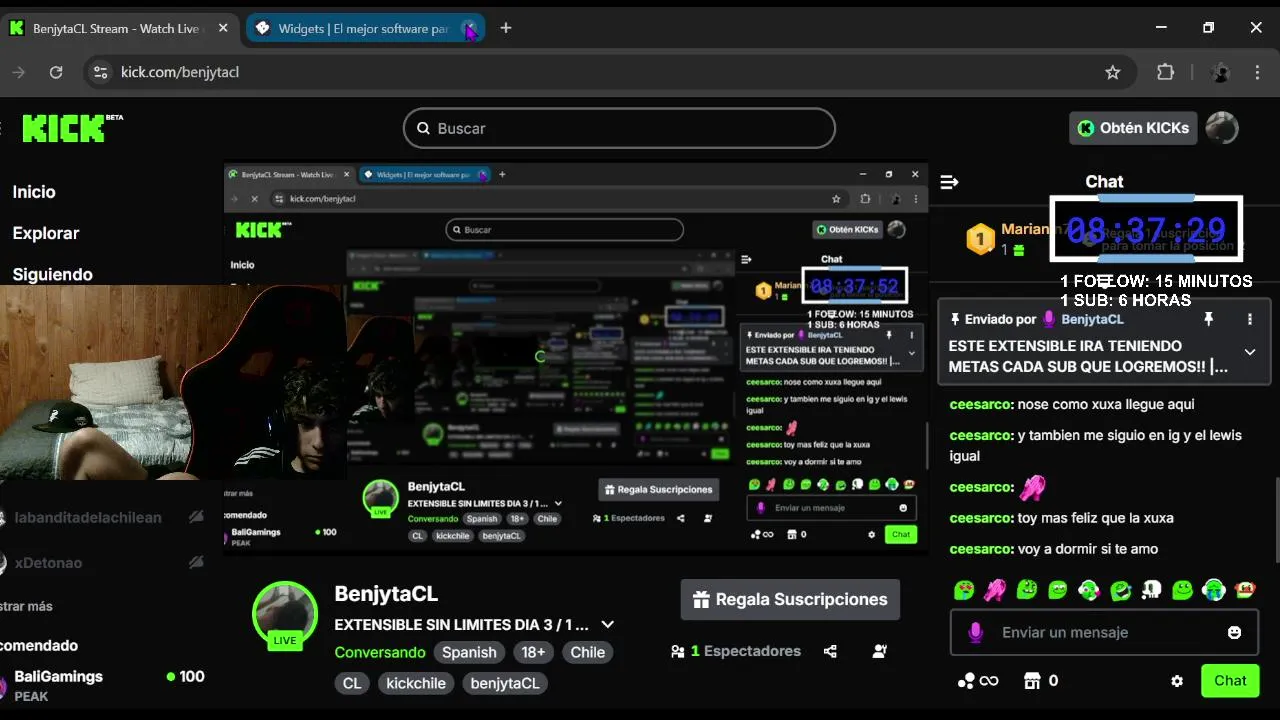1280x720 pixels.
Task: Click the pin icon on the pinned message
Action: point(1208,319)
